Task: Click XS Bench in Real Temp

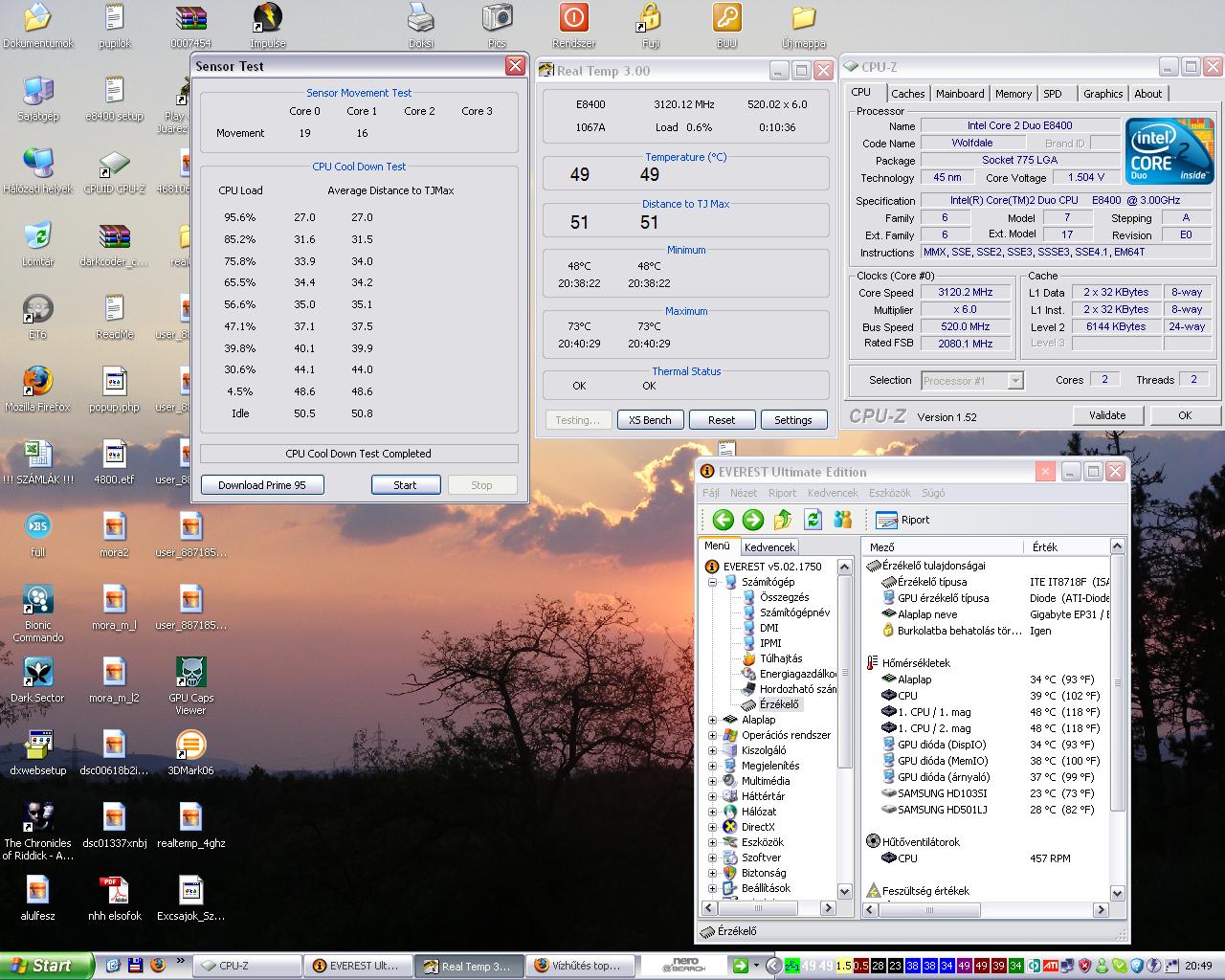Action: [650, 420]
